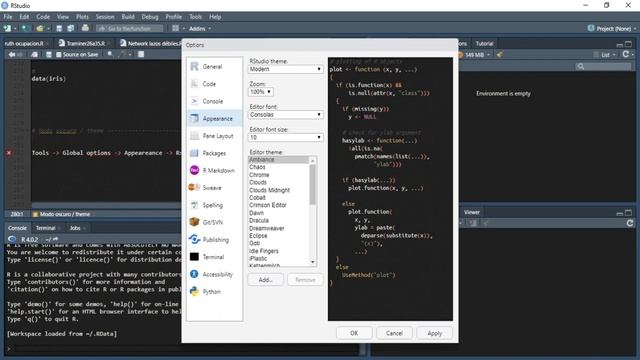Click the Open File folder icon in toolbar
Image resolution: width=640 pixels, height=360 pixels.
40,28
